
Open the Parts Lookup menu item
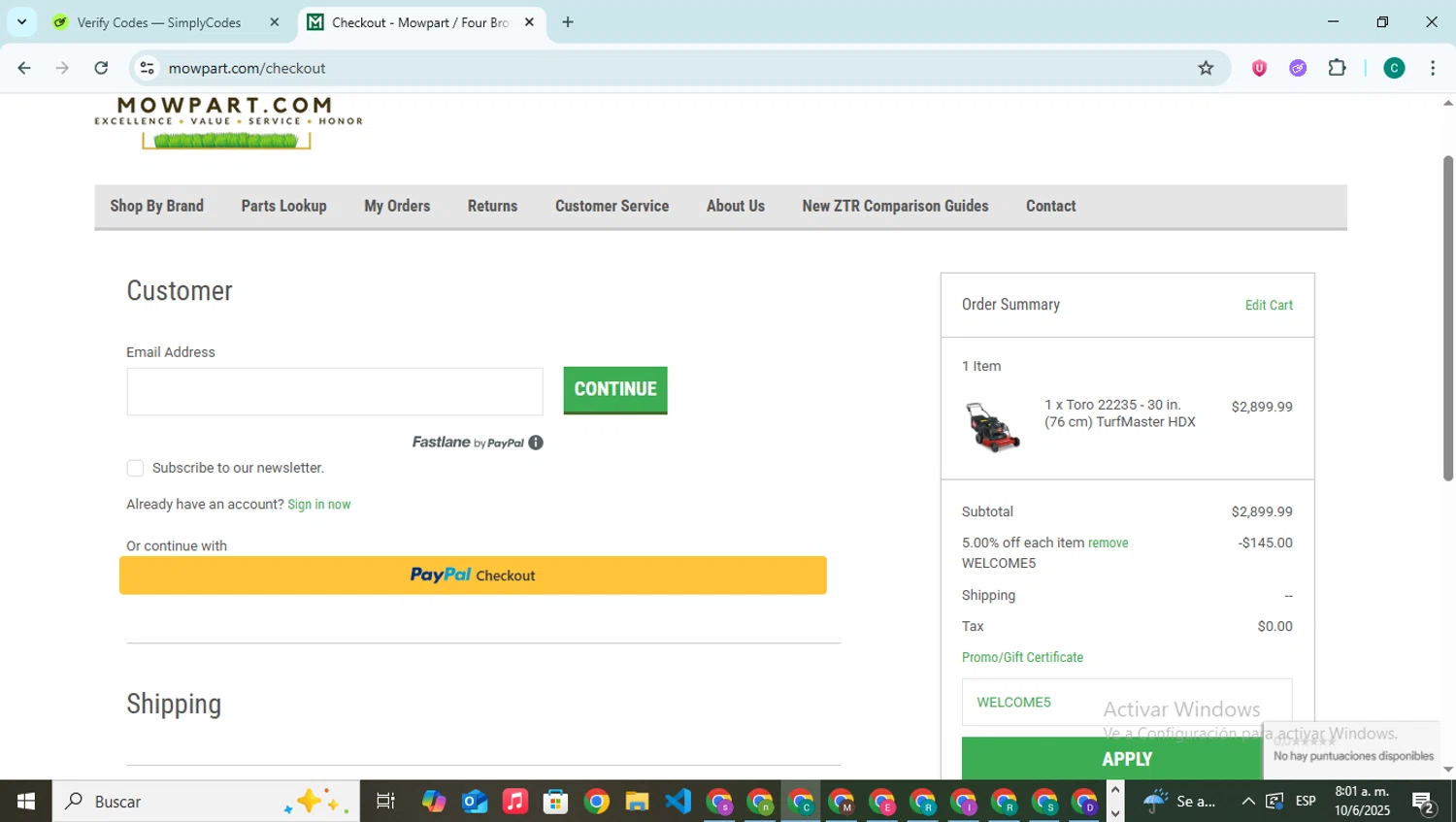point(283,206)
